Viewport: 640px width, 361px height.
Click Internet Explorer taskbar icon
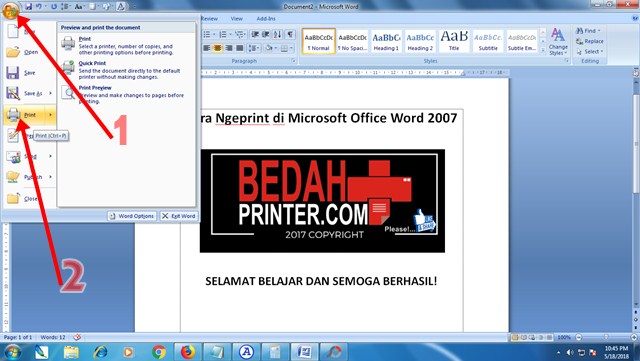(x=100, y=352)
